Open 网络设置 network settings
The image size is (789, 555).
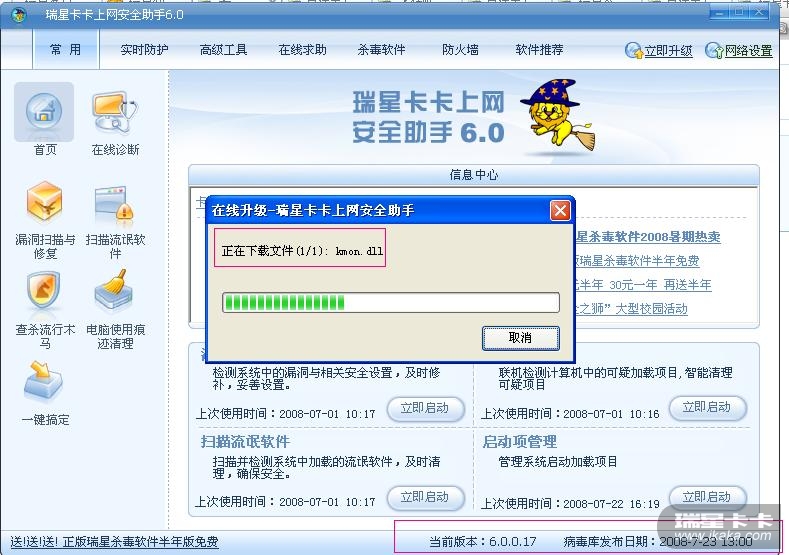(739, 51)
